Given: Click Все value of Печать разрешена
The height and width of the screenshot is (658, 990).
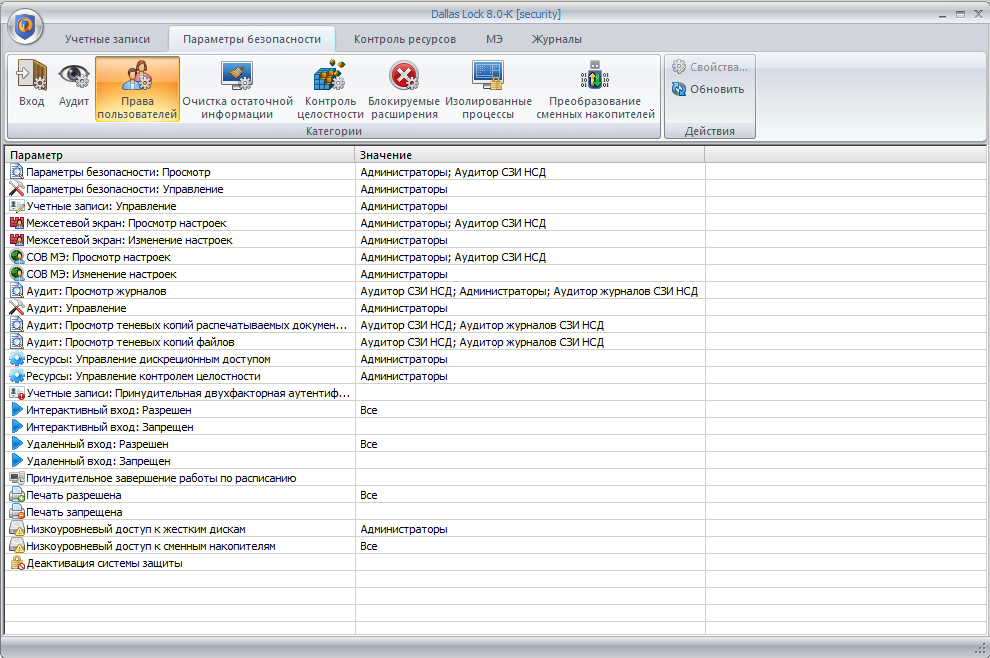Looking at the screenshot, I should point(369,495).
